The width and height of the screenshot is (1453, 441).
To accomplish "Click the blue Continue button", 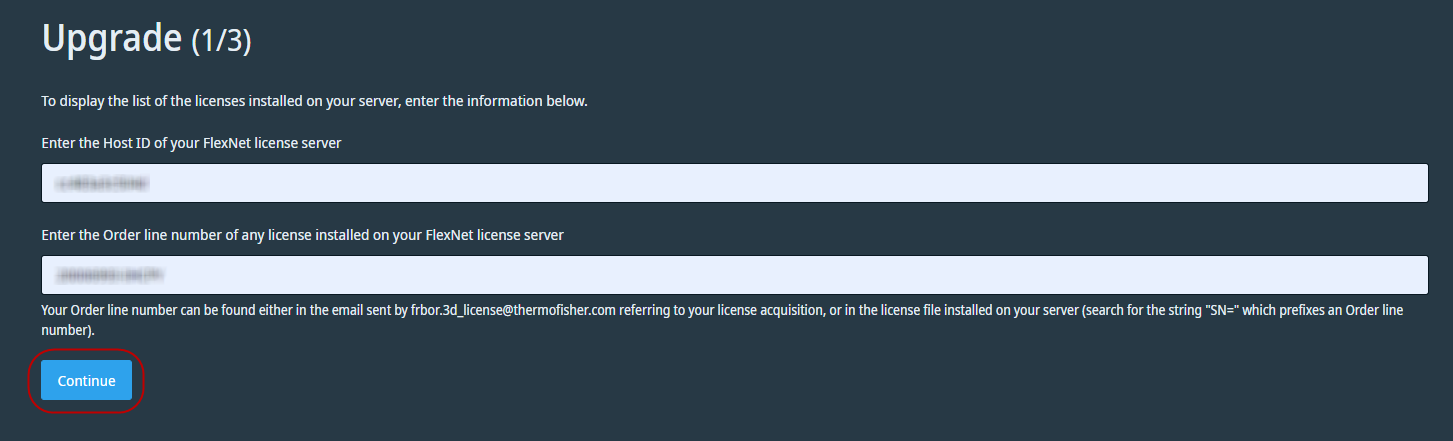I will (x=86, y=380).
